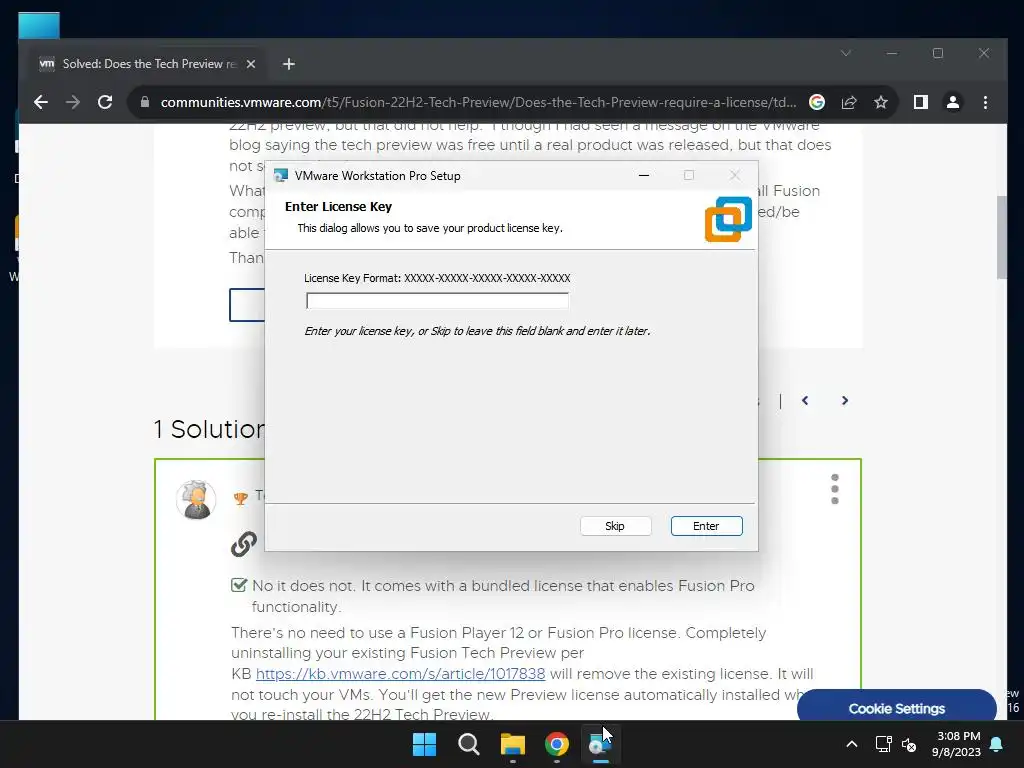Open kb.vmware.com article 1017838 link
Image resolution: width=1024 pixels, height=768 pixels.
(x=400, y=673)
